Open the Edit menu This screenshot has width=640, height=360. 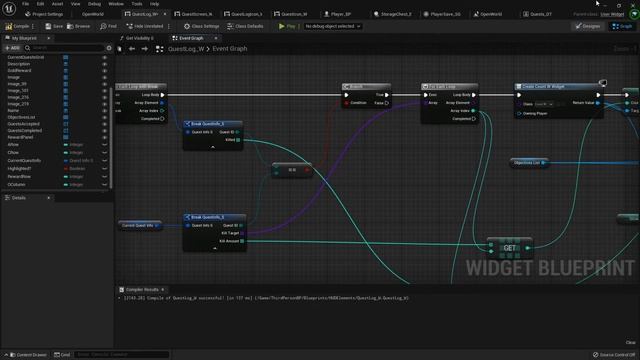(x=40, y=4)
